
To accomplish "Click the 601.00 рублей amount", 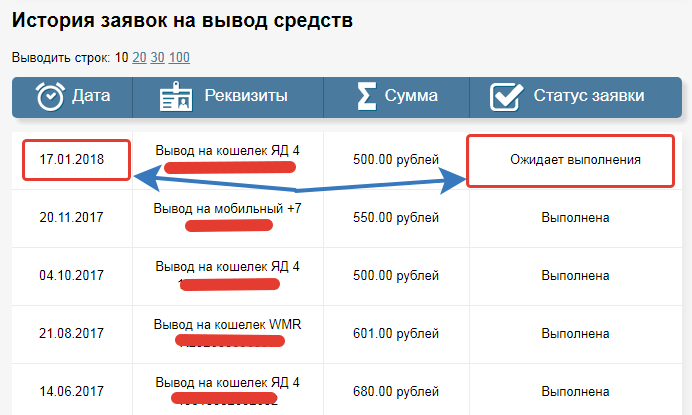I will (x=396, y=333).
